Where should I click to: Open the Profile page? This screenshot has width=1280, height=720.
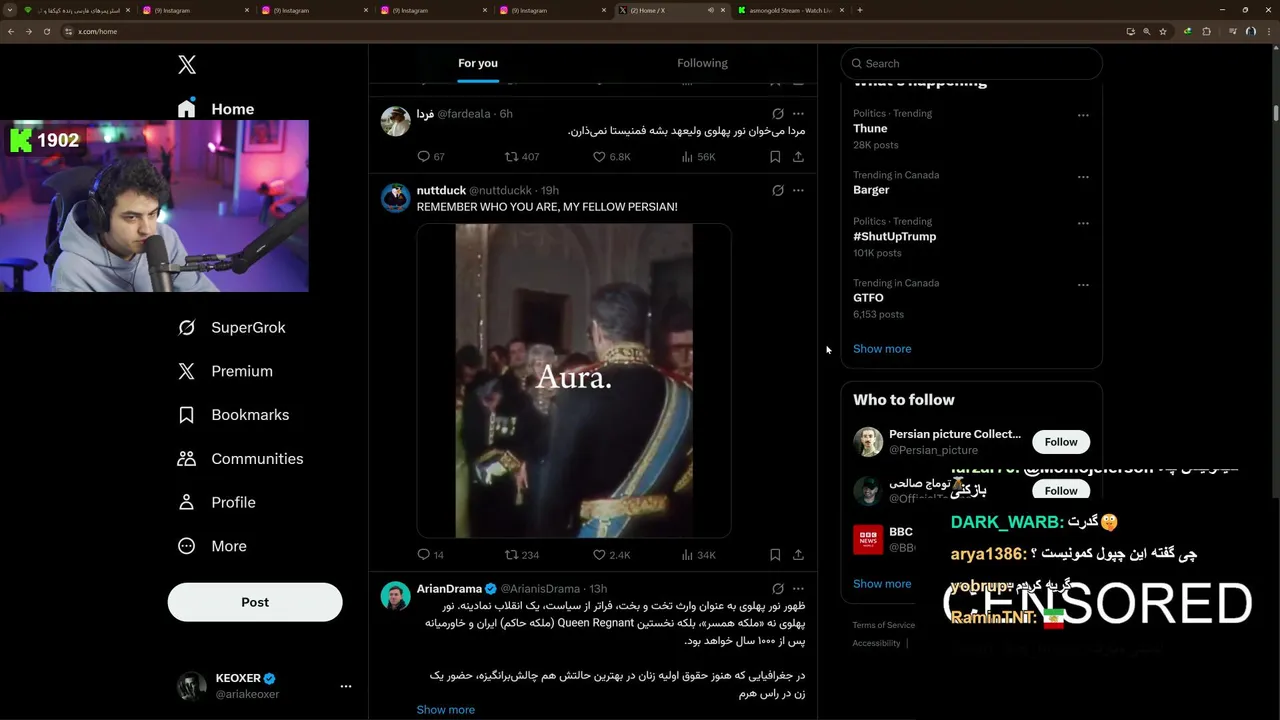point(216,503)
